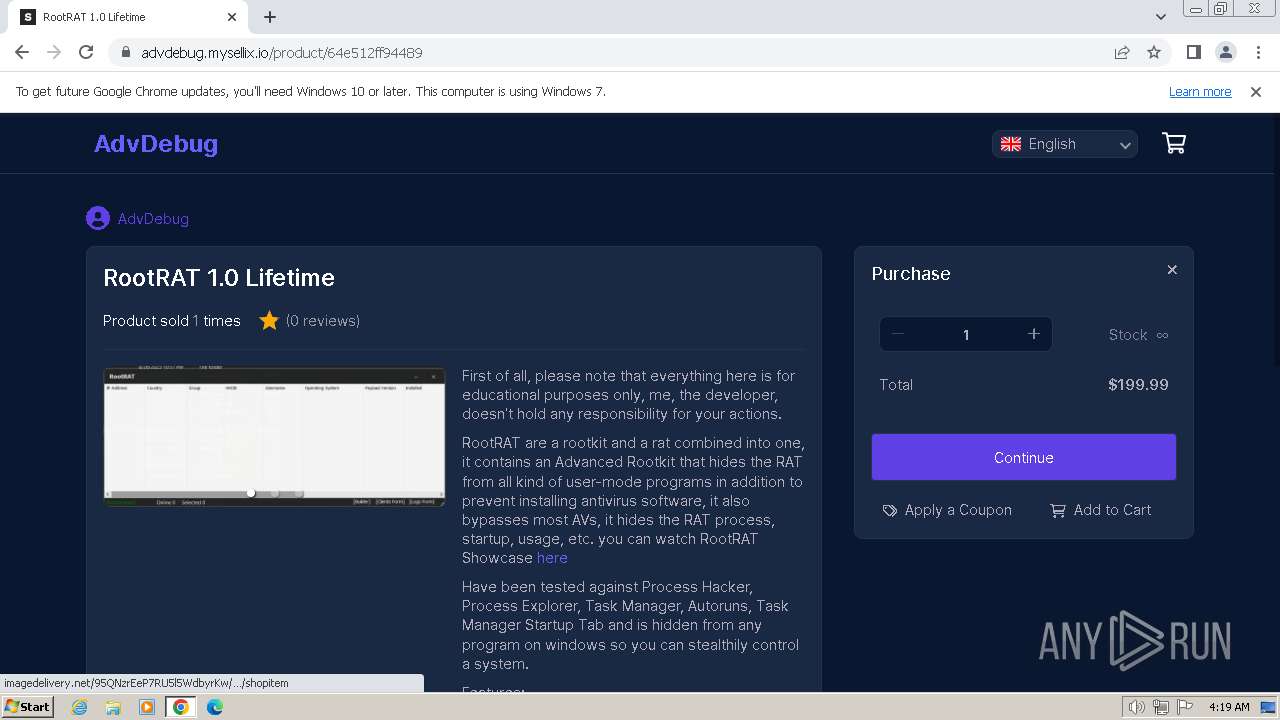The image size is (1280, 720).
Task: Open the Action Center flag icon
Action: 1184,707
